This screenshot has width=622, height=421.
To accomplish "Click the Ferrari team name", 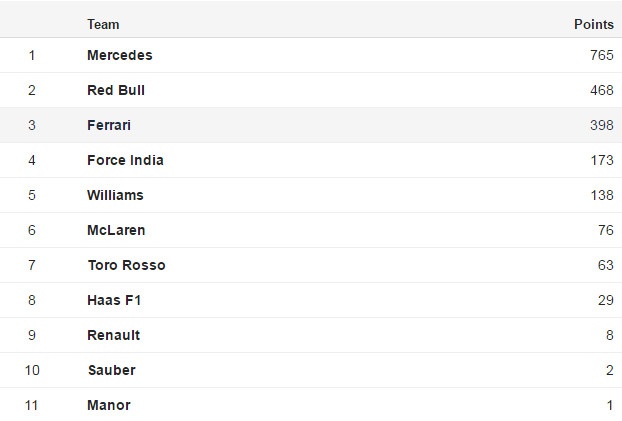I will (x=109, y=125).
